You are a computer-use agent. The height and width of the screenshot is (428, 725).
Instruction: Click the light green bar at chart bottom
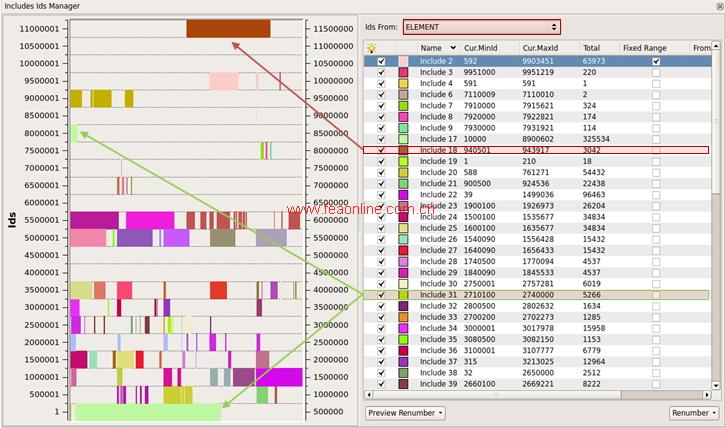point(147,411)
